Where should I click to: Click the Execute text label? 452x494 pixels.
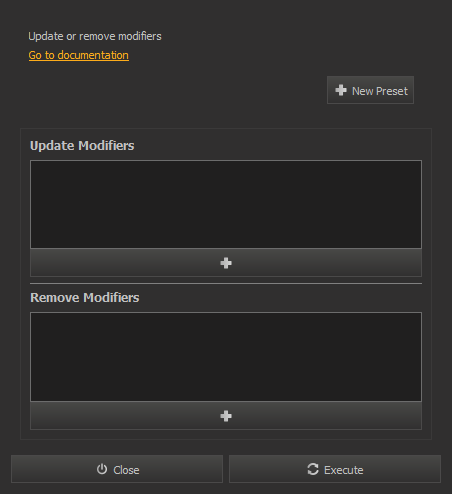point(344,470)
